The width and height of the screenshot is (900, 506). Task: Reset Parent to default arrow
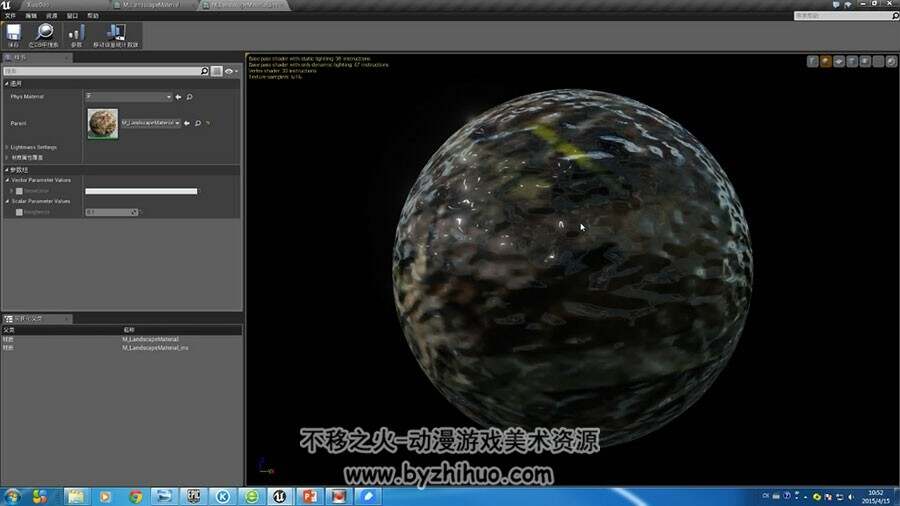pyautogui.click(x=208, y=123)
